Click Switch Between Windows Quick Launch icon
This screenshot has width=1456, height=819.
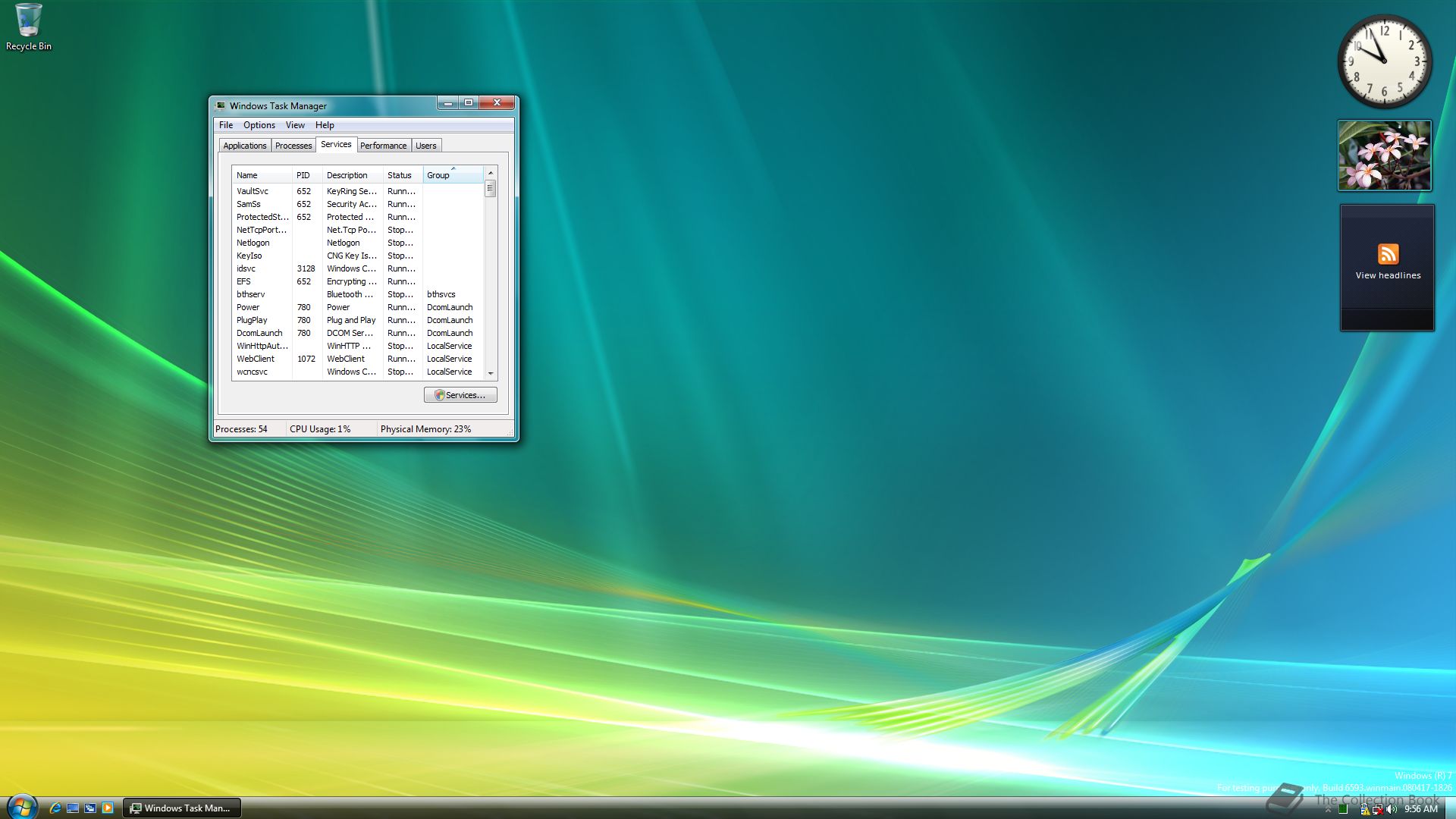tap(90, 808)
